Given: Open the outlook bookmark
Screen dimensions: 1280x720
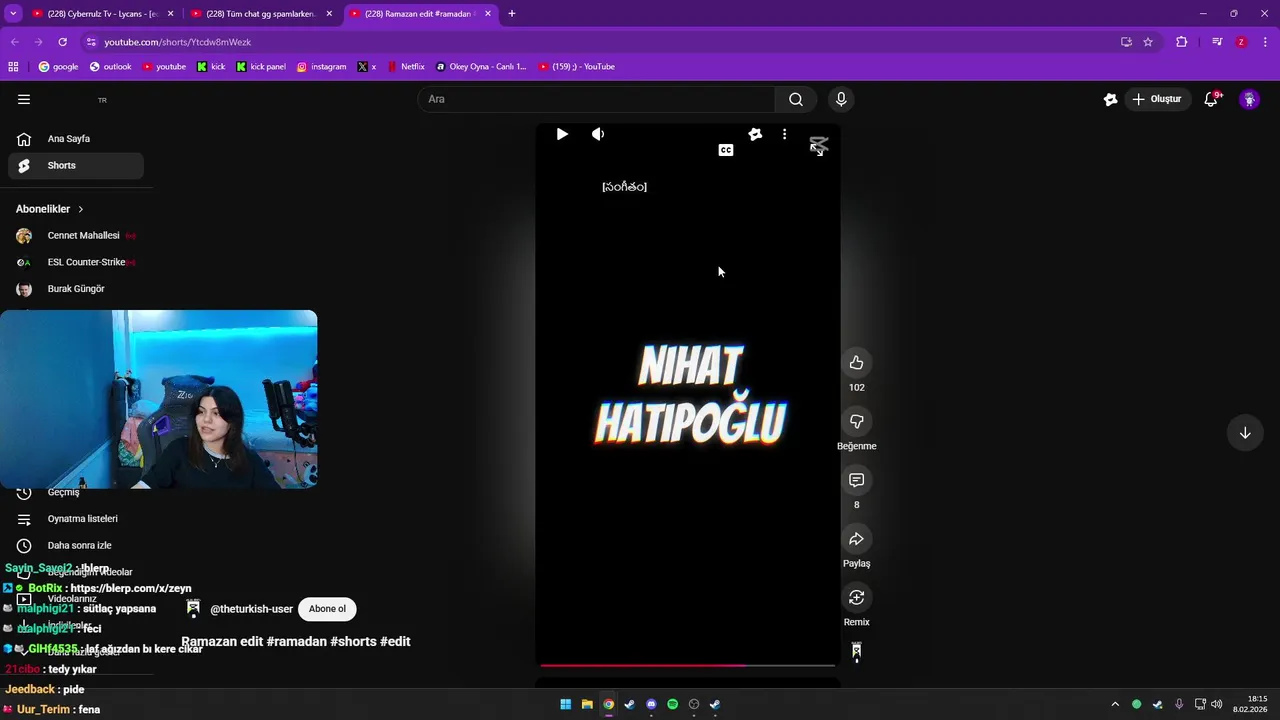Looking at the screenshot, I should 110,67.
